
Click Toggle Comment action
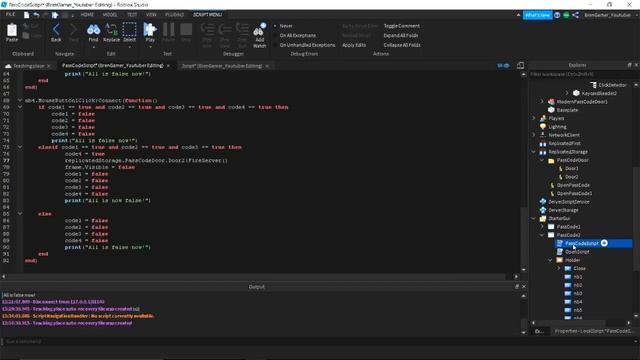402,26
